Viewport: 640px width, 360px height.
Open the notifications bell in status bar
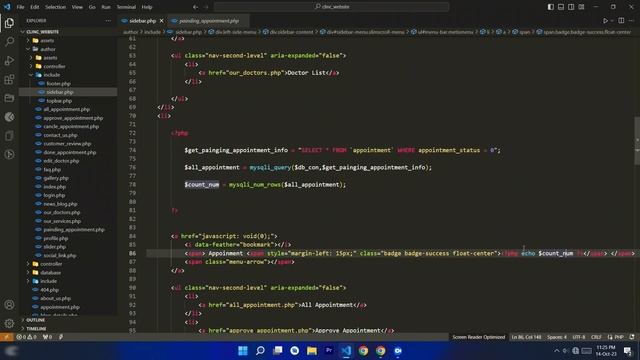coord(632,337)
